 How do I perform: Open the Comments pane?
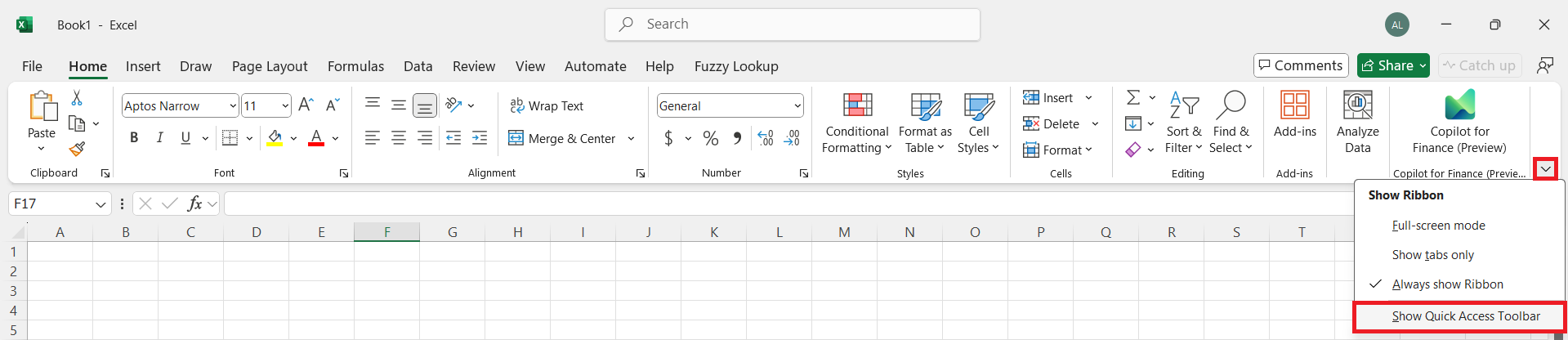tap(1301, 65)
